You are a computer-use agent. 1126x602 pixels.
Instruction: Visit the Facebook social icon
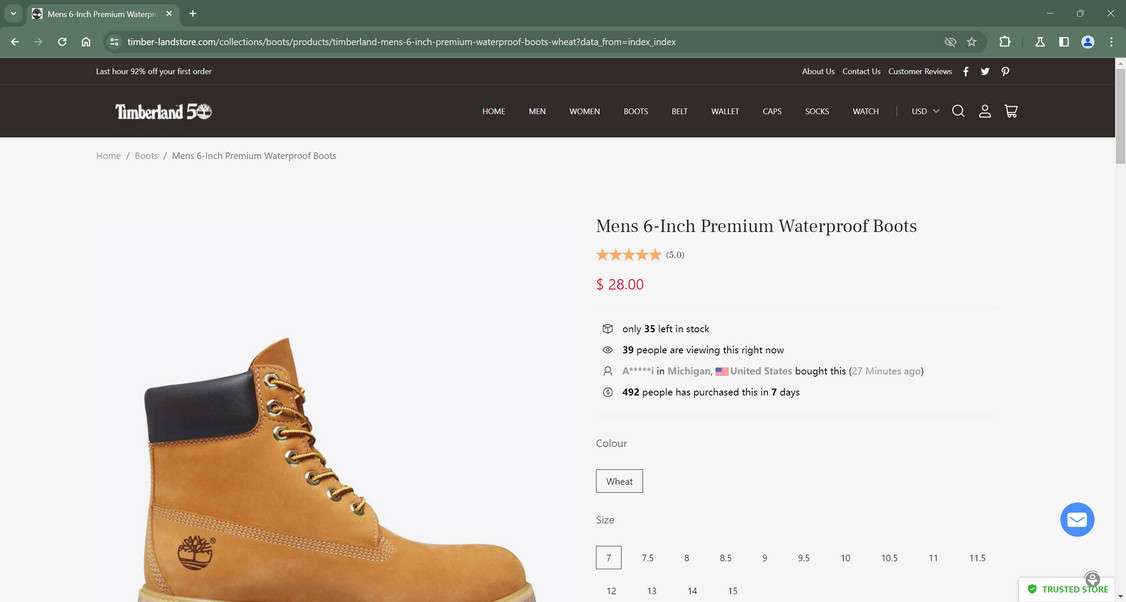(x=966, y=72)
